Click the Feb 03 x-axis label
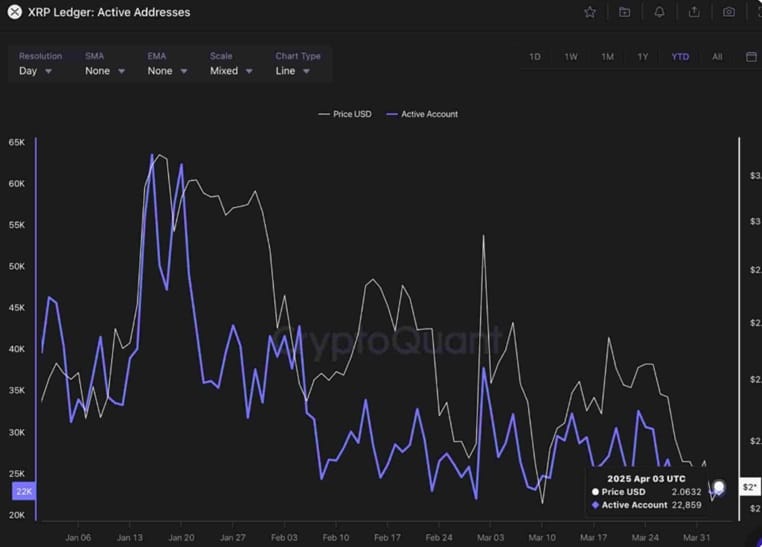Screen dimensions: 762x547 [284, 537]
